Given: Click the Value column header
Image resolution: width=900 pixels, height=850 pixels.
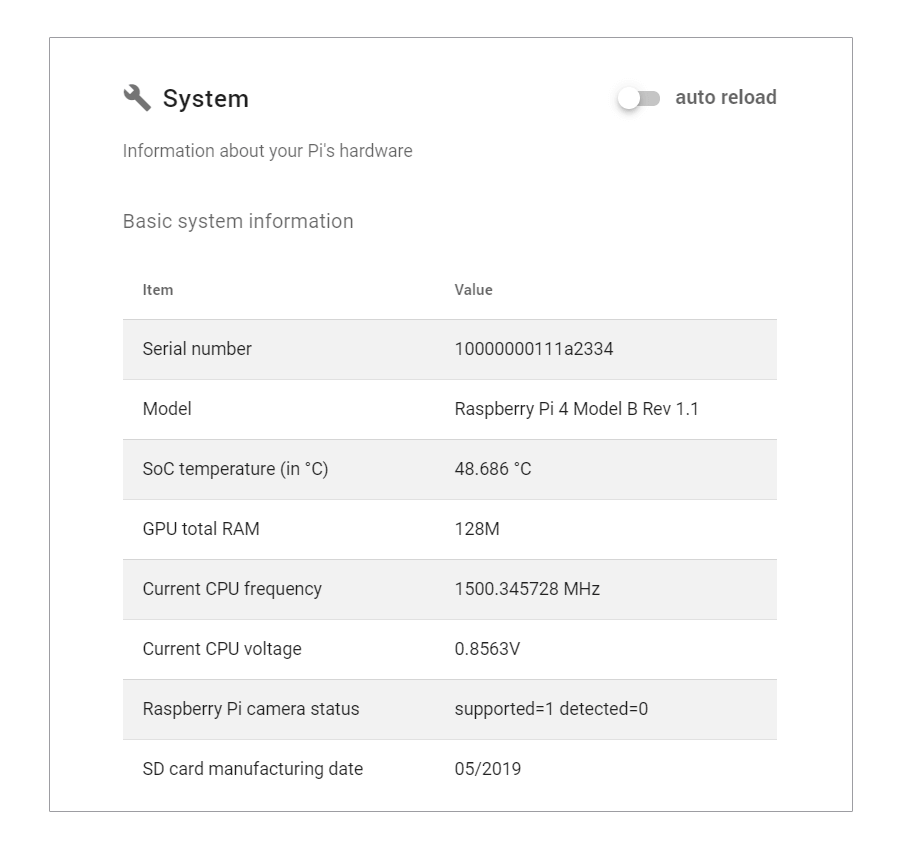Looking at the screenshot, I should (x=473, y=290).
